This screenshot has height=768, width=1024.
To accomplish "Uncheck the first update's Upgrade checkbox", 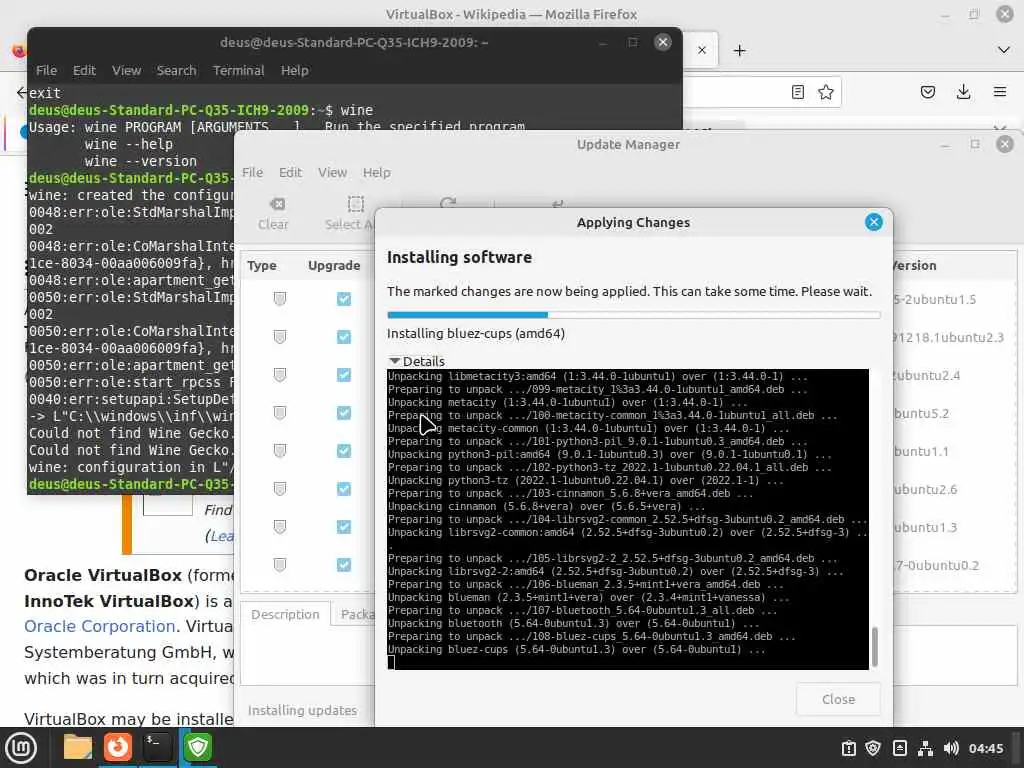I will coord(344,299).
